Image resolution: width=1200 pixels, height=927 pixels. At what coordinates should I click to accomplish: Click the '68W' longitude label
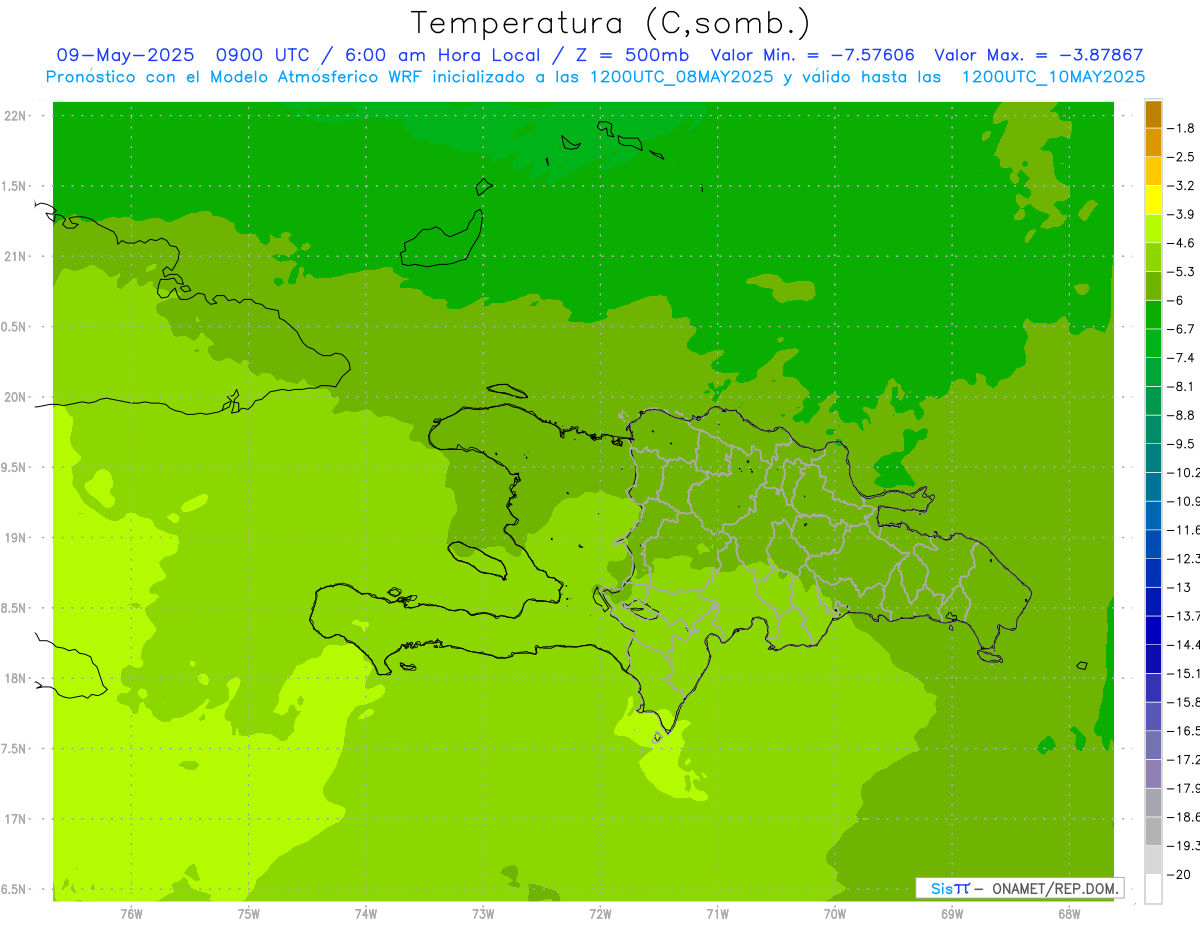1069,913
